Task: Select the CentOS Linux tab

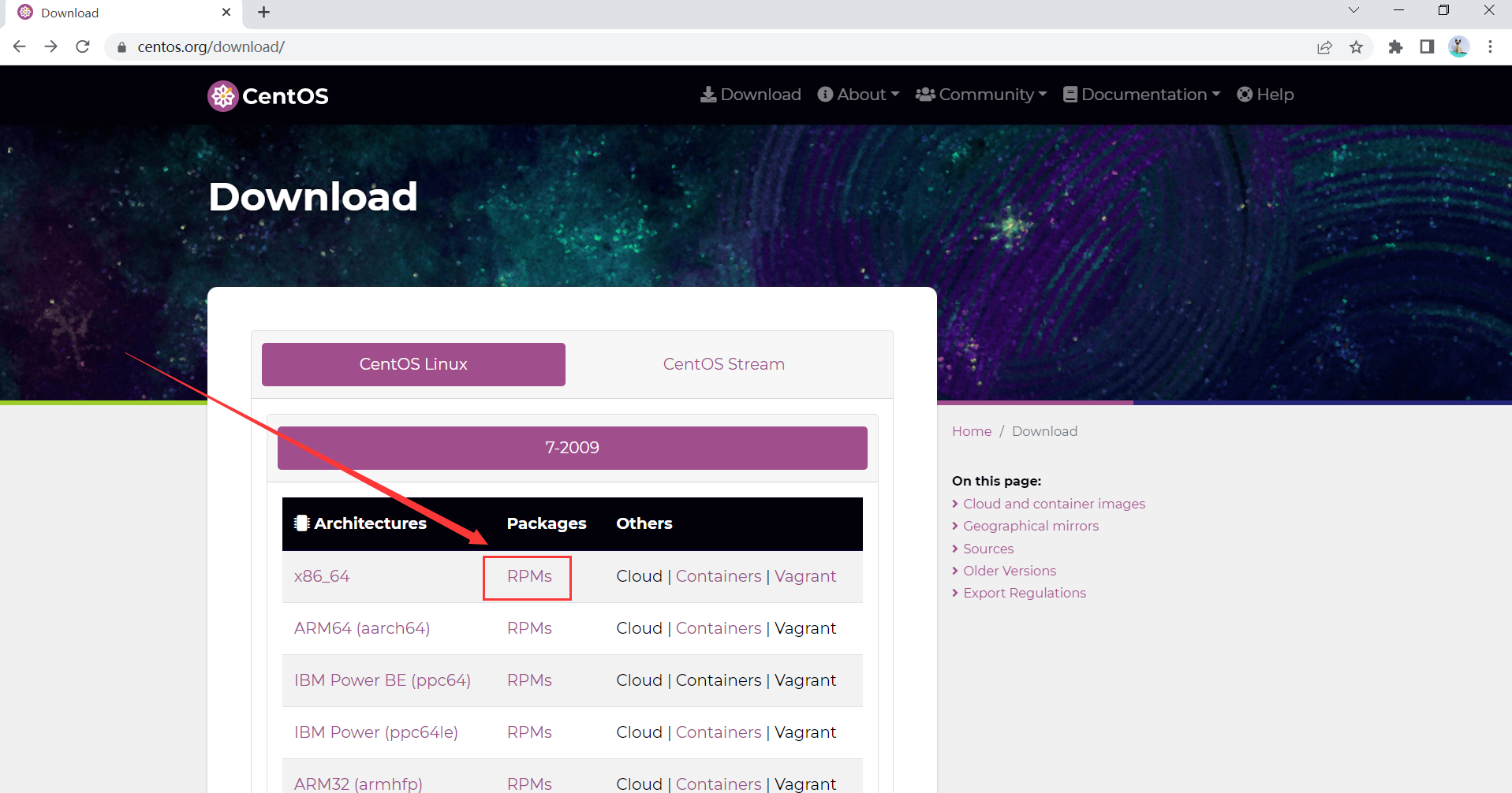Action: 413,364
